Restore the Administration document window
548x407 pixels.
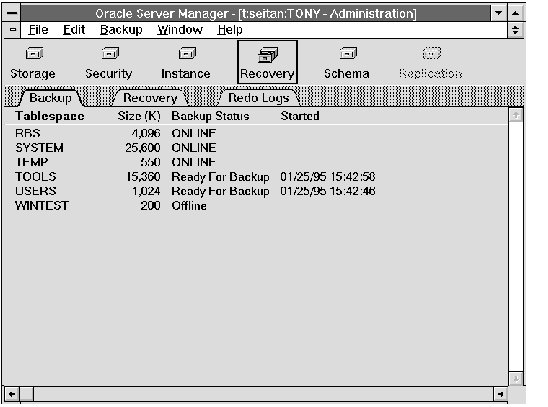pyautogui.click(x=516, y=30)
